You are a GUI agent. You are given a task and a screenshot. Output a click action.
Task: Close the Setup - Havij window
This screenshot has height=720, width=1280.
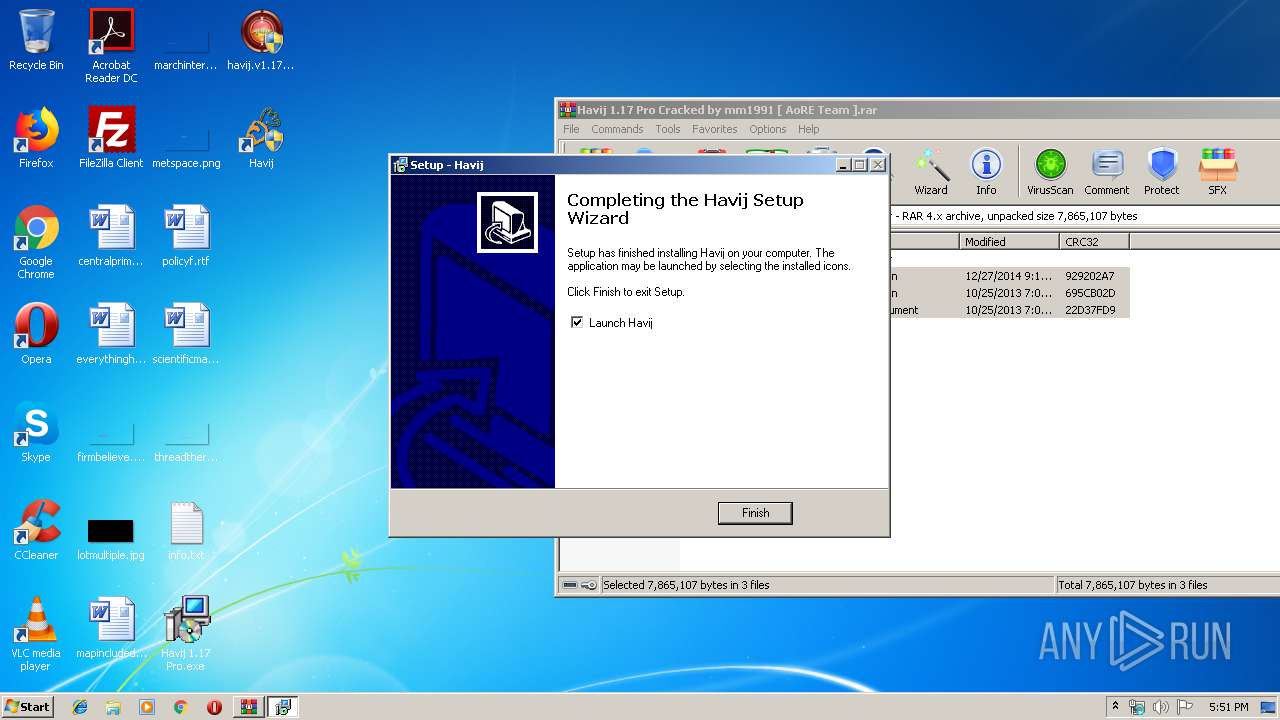877,164
